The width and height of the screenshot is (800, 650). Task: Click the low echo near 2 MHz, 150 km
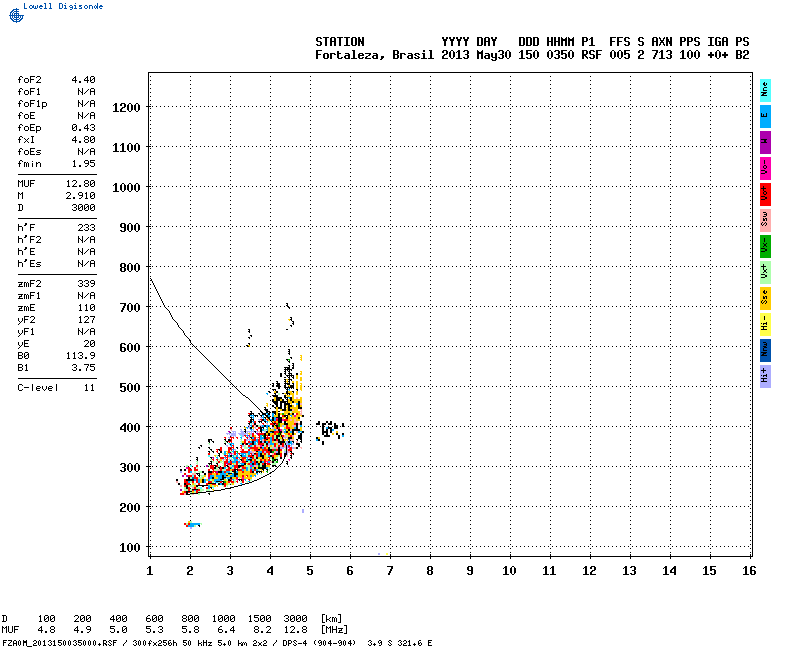tap(192, 524)
